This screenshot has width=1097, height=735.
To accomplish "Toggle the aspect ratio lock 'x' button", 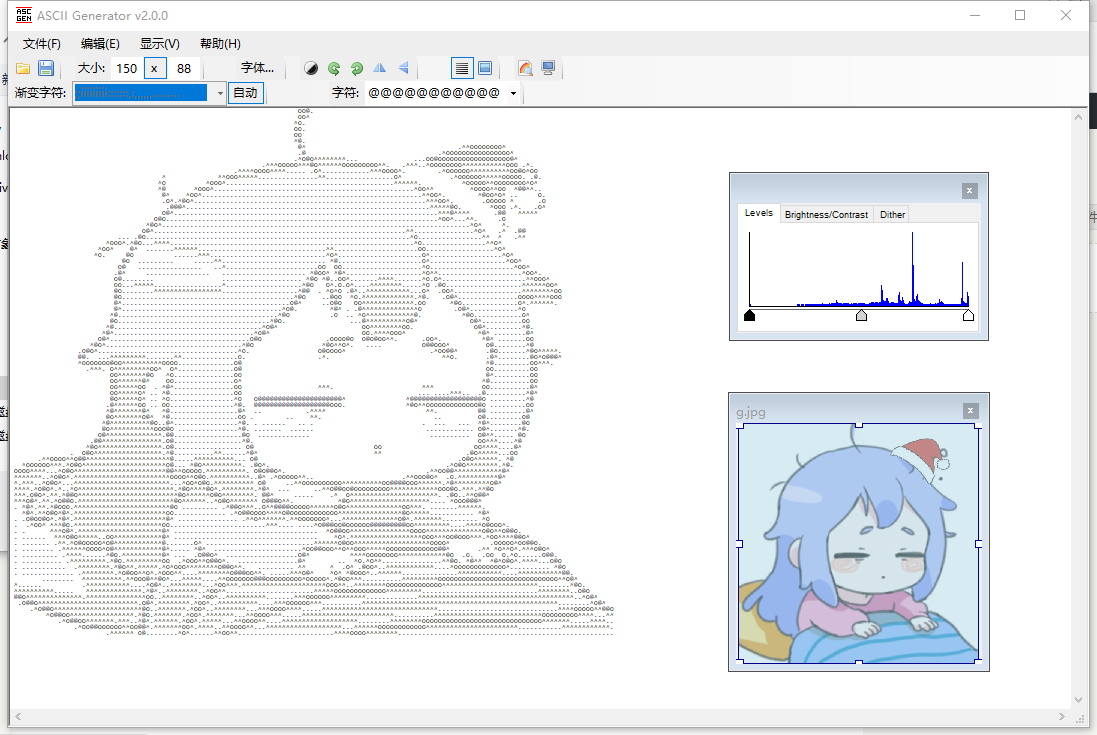I will [x=155, y=69].
